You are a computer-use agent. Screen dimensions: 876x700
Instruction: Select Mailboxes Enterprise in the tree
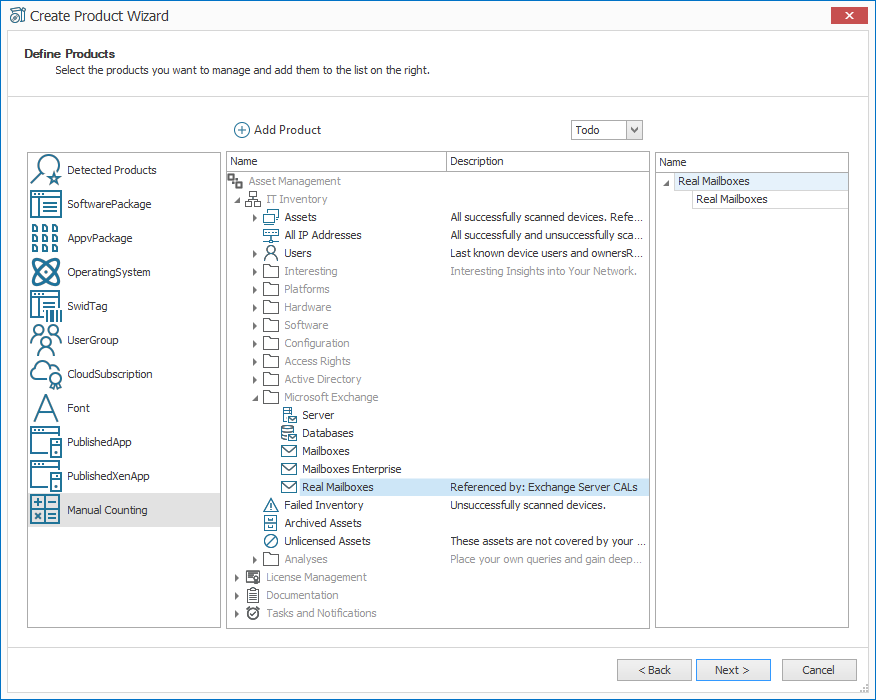351,469
